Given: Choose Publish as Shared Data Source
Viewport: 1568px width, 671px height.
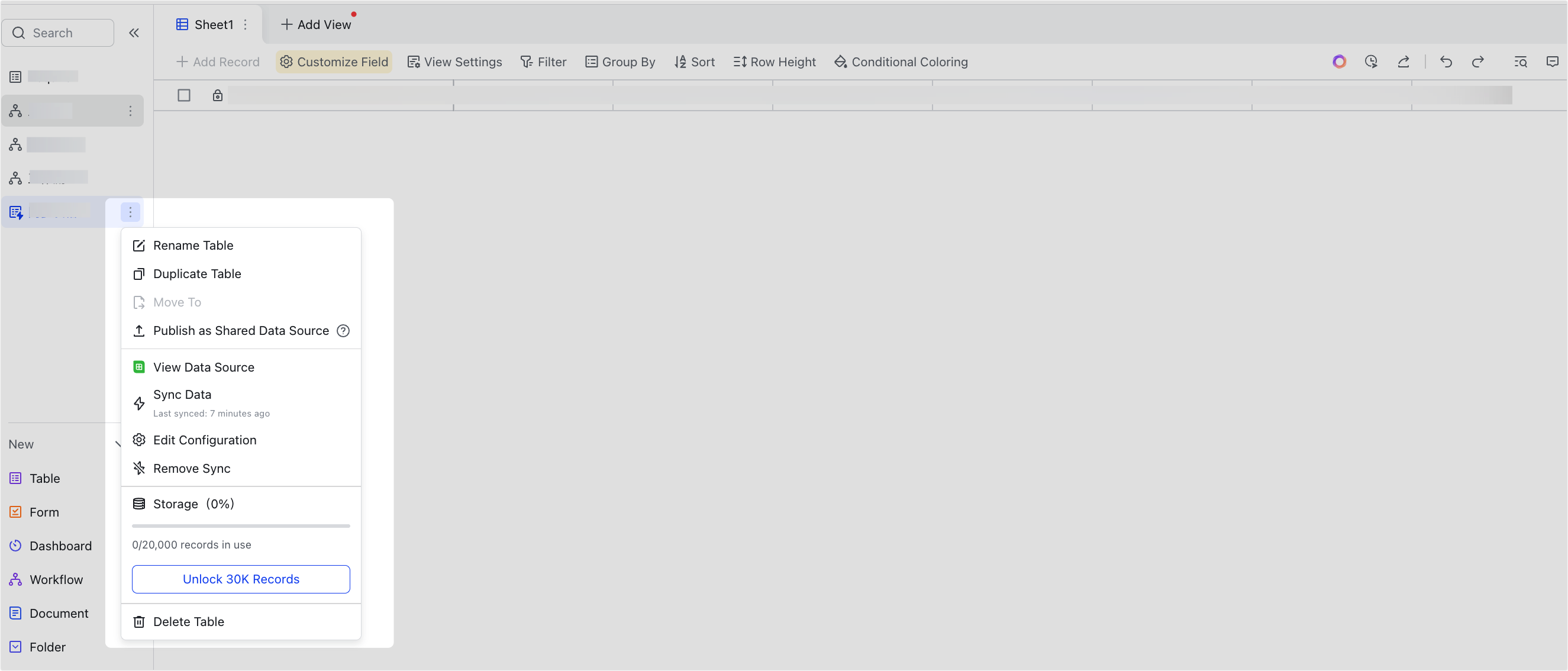Looking at the screenshot, I should (x=241, y=331).
